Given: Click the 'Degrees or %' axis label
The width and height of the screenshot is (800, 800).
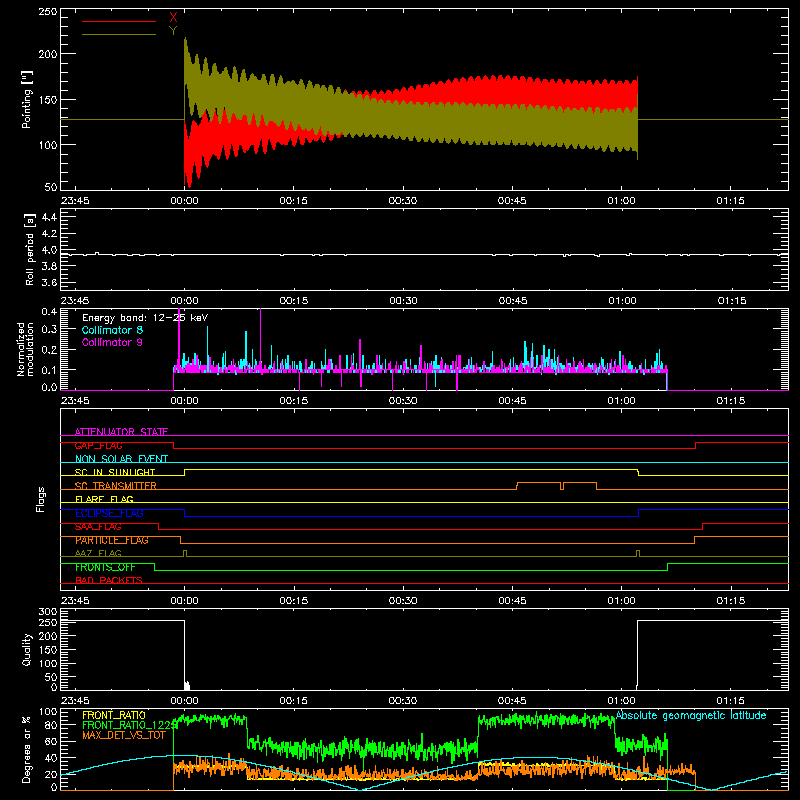Looking at the screenshot, I should pyautogui.click(x=26, y=749).
